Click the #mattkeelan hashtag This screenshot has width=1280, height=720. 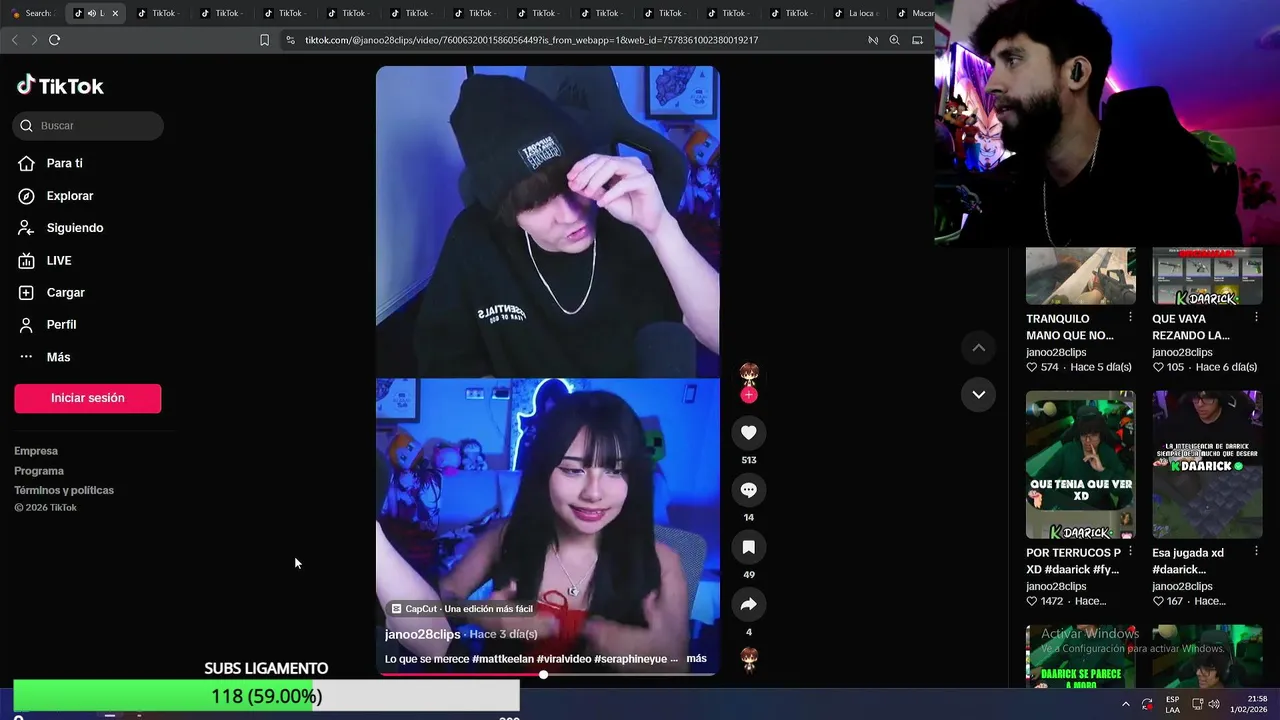pos(503,659)
